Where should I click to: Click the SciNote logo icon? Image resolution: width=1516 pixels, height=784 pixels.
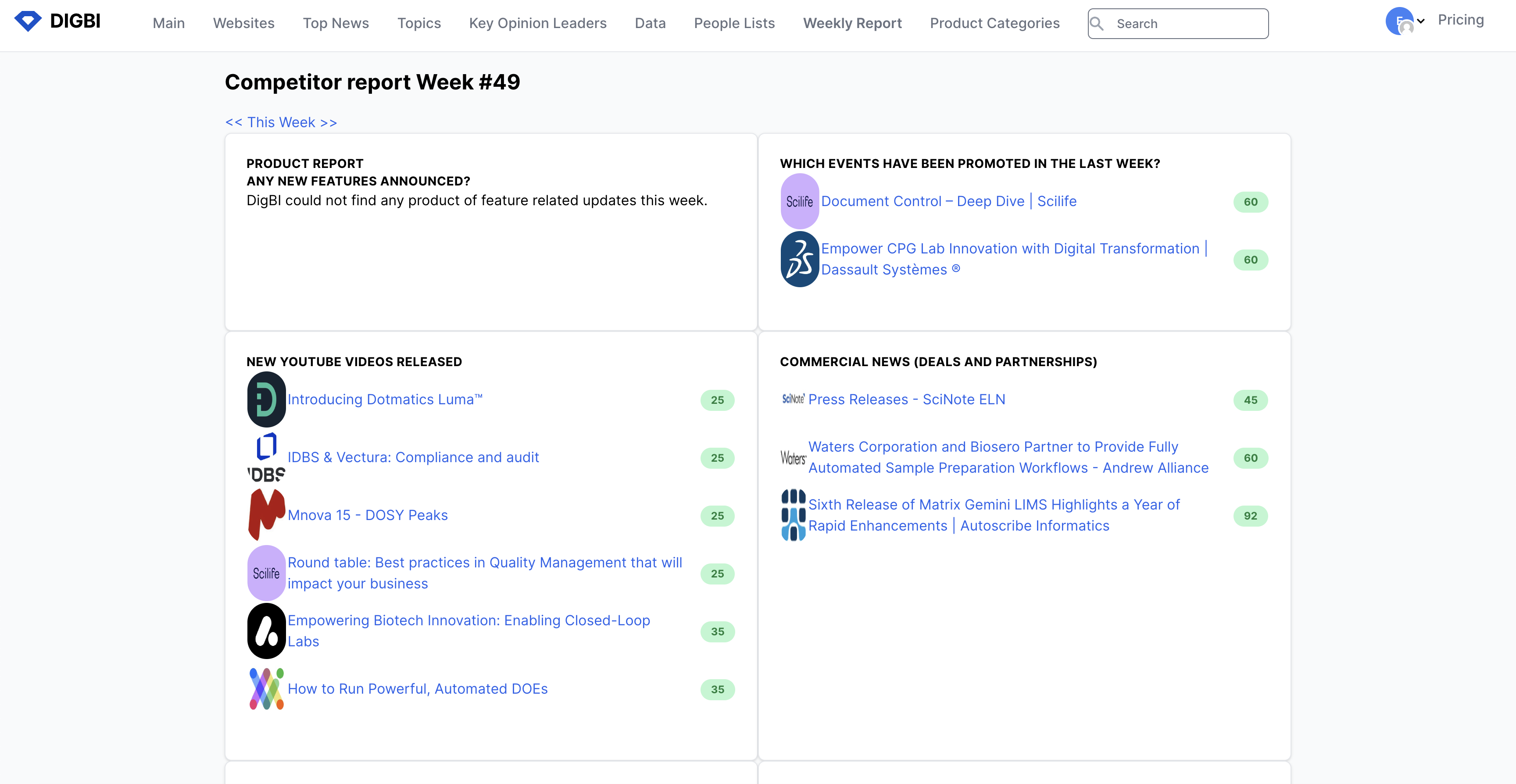[793, 399]
